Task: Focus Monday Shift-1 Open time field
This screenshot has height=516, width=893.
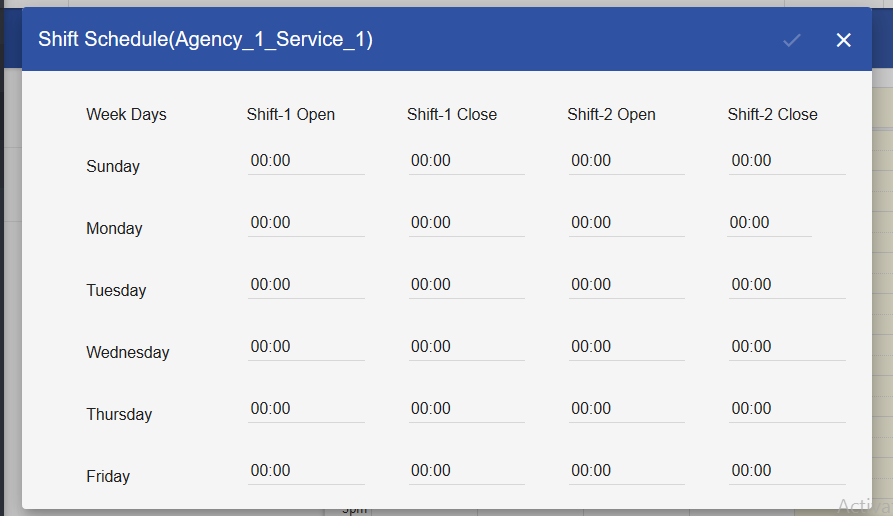Action: coord(306,223)
